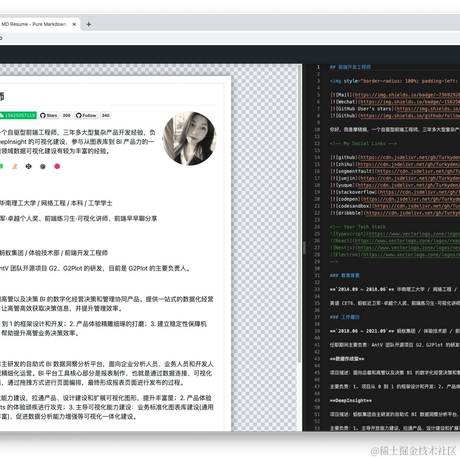
Task: Open the GitHub Stars badge
Action: [x=49, y=115]
